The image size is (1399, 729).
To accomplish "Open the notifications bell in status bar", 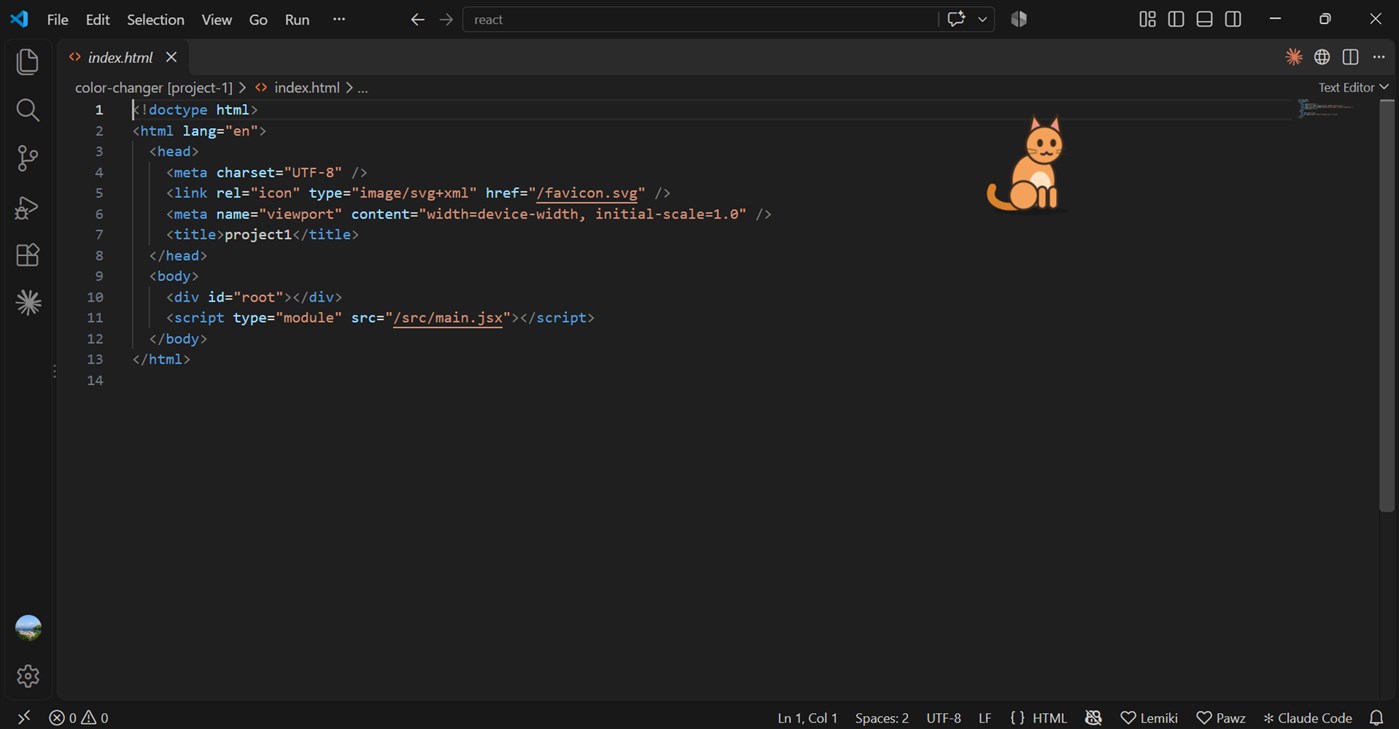I will [x=1377, y=718].
